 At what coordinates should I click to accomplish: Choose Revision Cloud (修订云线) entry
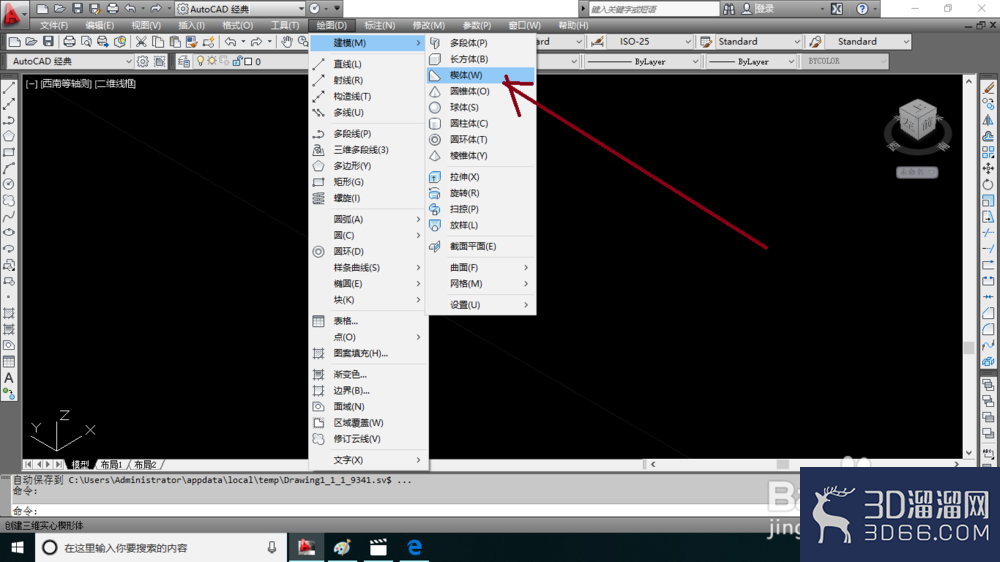click(x=368, y=439)
